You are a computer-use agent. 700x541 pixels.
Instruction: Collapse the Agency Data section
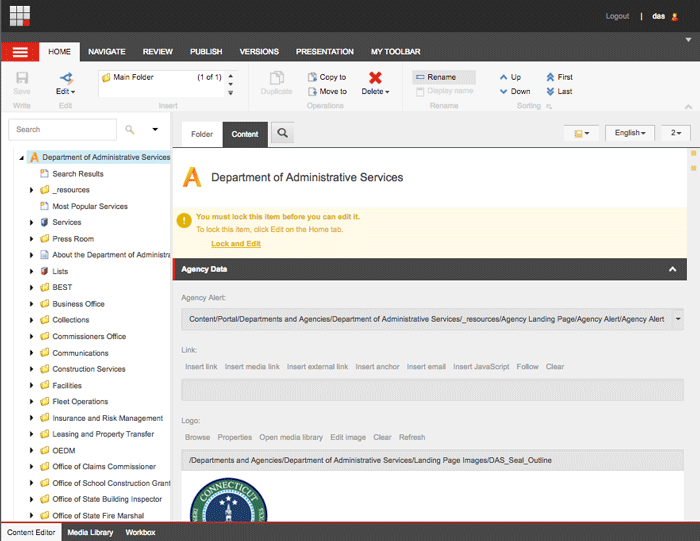point(673,269)
